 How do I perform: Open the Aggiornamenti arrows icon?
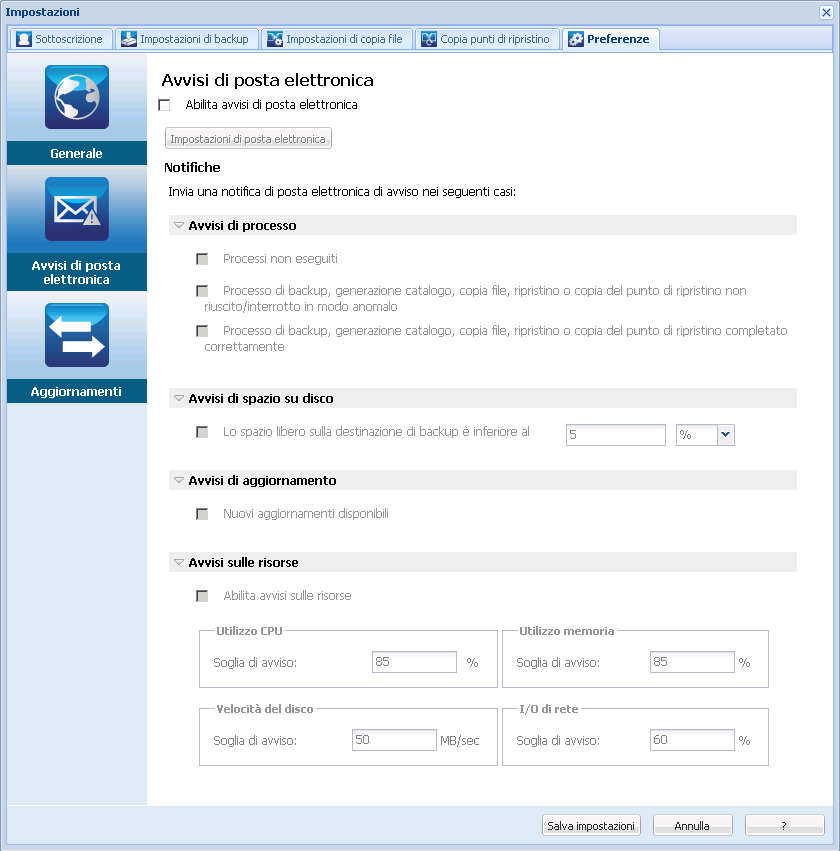tap(77, 335)
